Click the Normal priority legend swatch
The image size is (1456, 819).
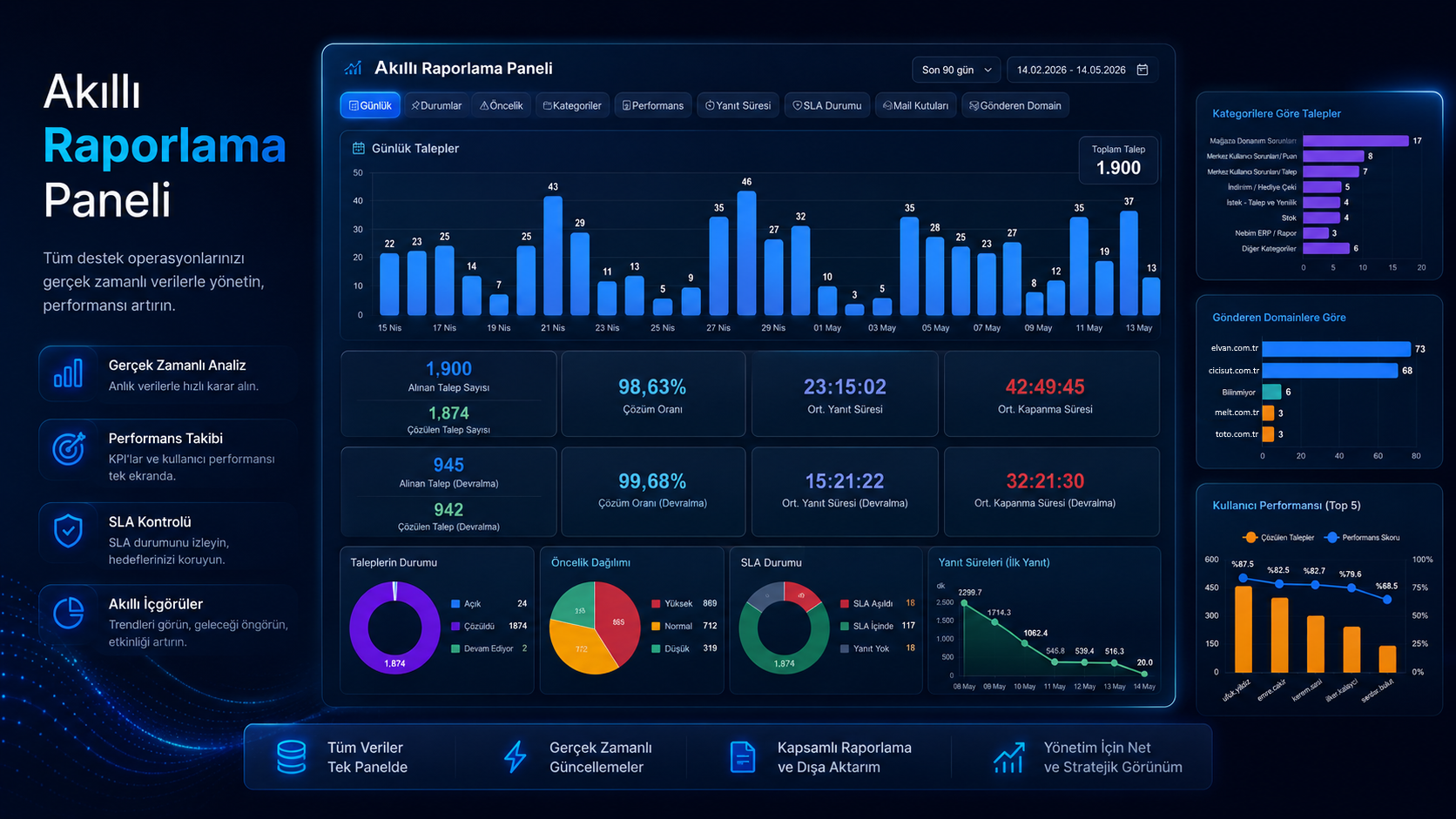pyautogui.click(x=656, y=627)
